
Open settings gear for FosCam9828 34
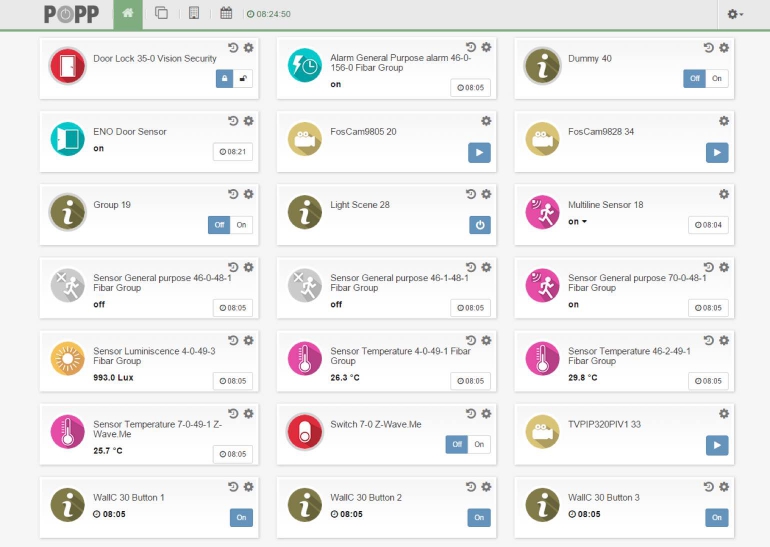724,121
